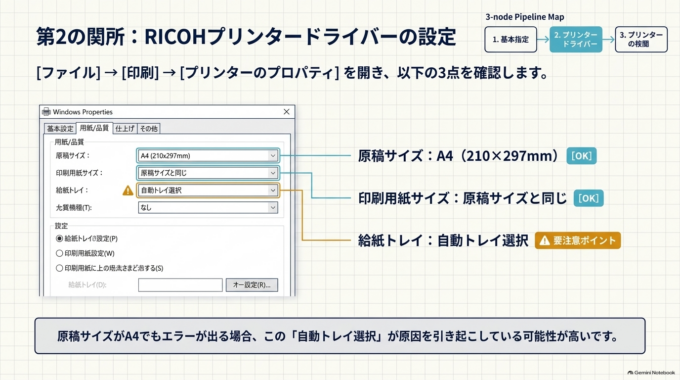Screen dimensions: 680x380
Task: Click the instruction line starting with [ファイル]
Action: [x=292, y=73]
